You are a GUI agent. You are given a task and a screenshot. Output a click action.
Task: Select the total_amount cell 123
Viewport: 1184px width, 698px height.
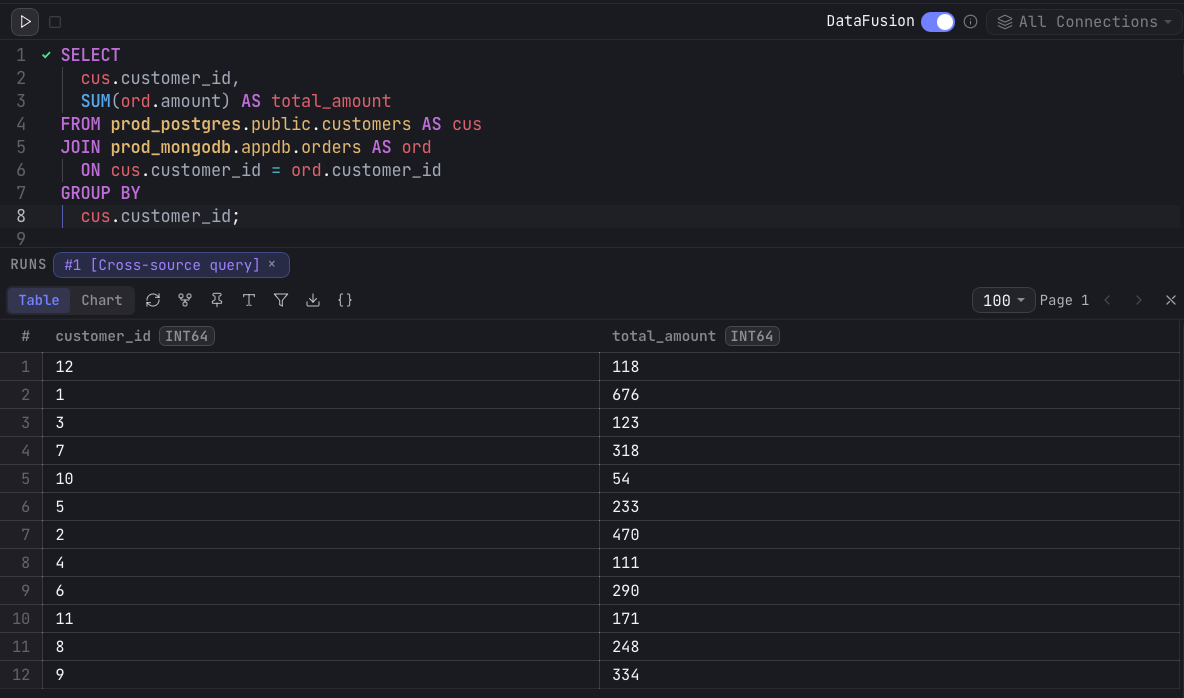coord(890,422)
